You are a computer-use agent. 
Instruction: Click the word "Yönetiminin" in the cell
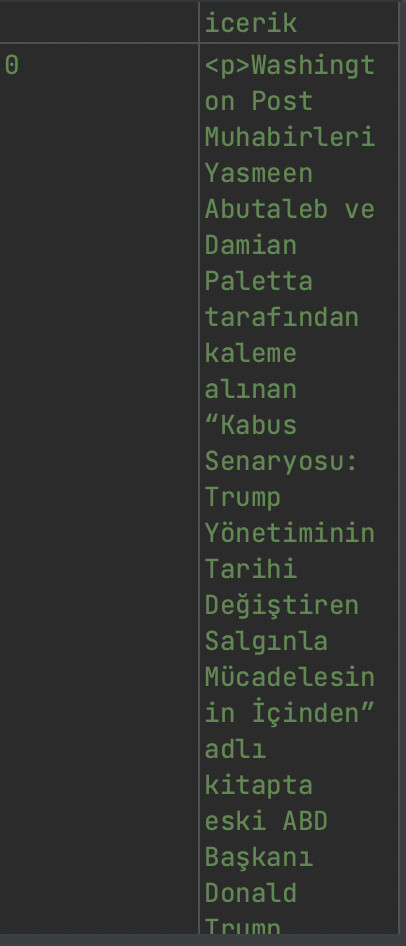pos(290,533)
